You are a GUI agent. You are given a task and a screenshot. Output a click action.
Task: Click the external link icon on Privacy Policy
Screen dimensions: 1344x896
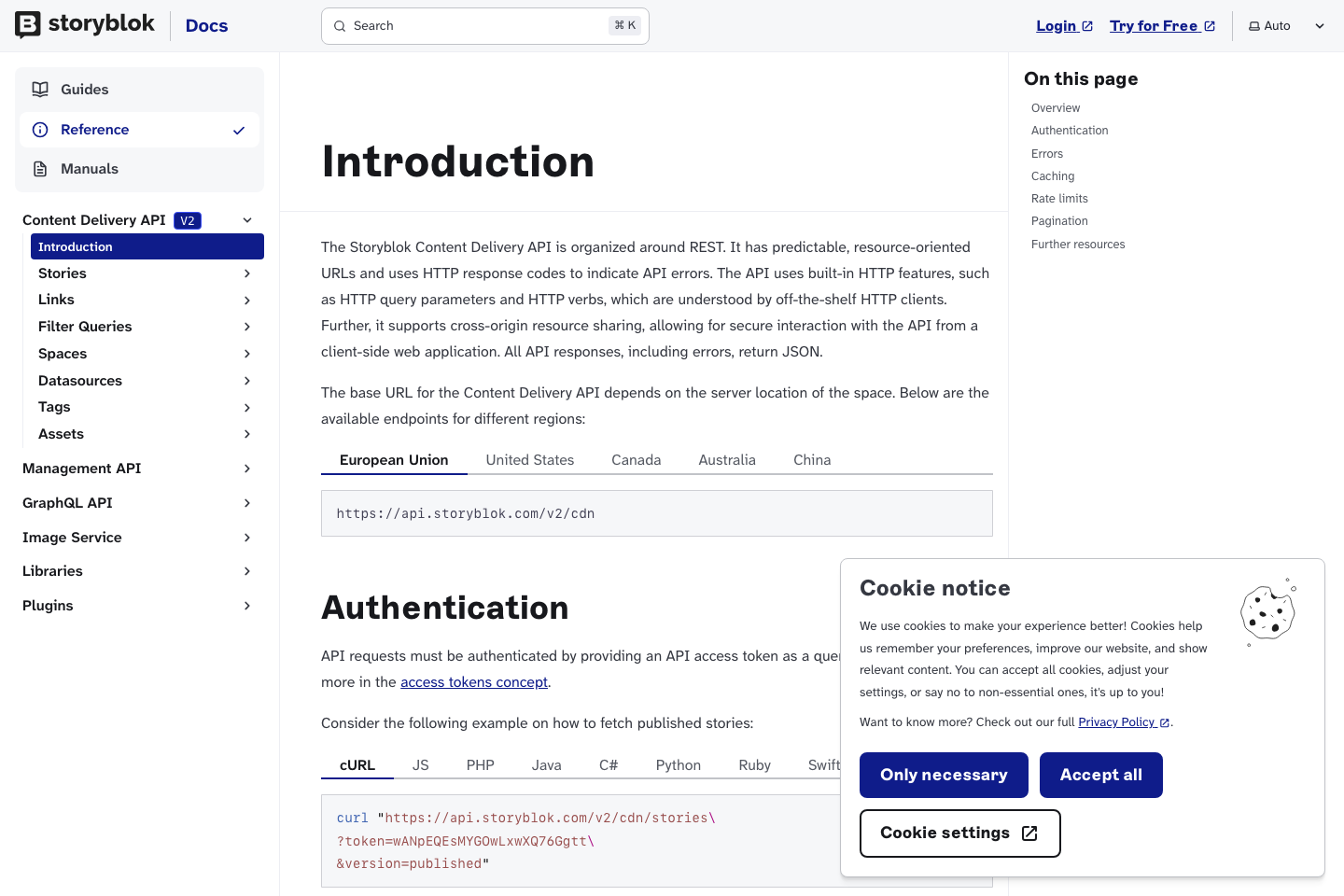point(1163,721)
